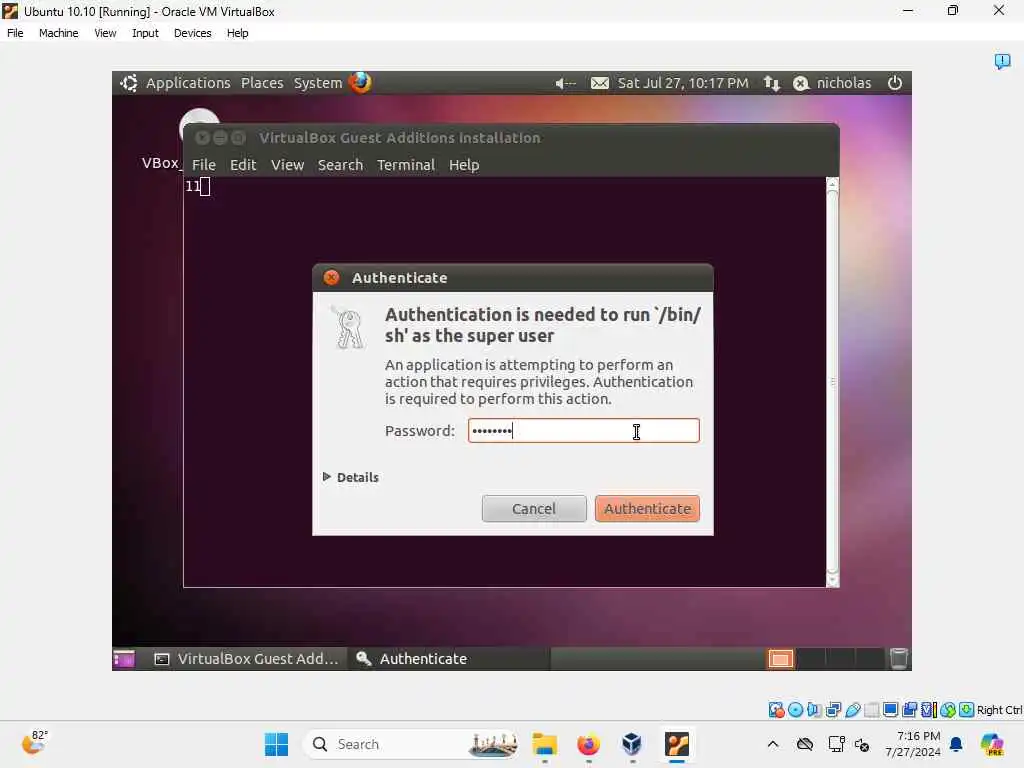Expand the Details section in Authenticate dialog
Image resolution: width=1024 pixels, height=768 pixels.
point(351,477)
